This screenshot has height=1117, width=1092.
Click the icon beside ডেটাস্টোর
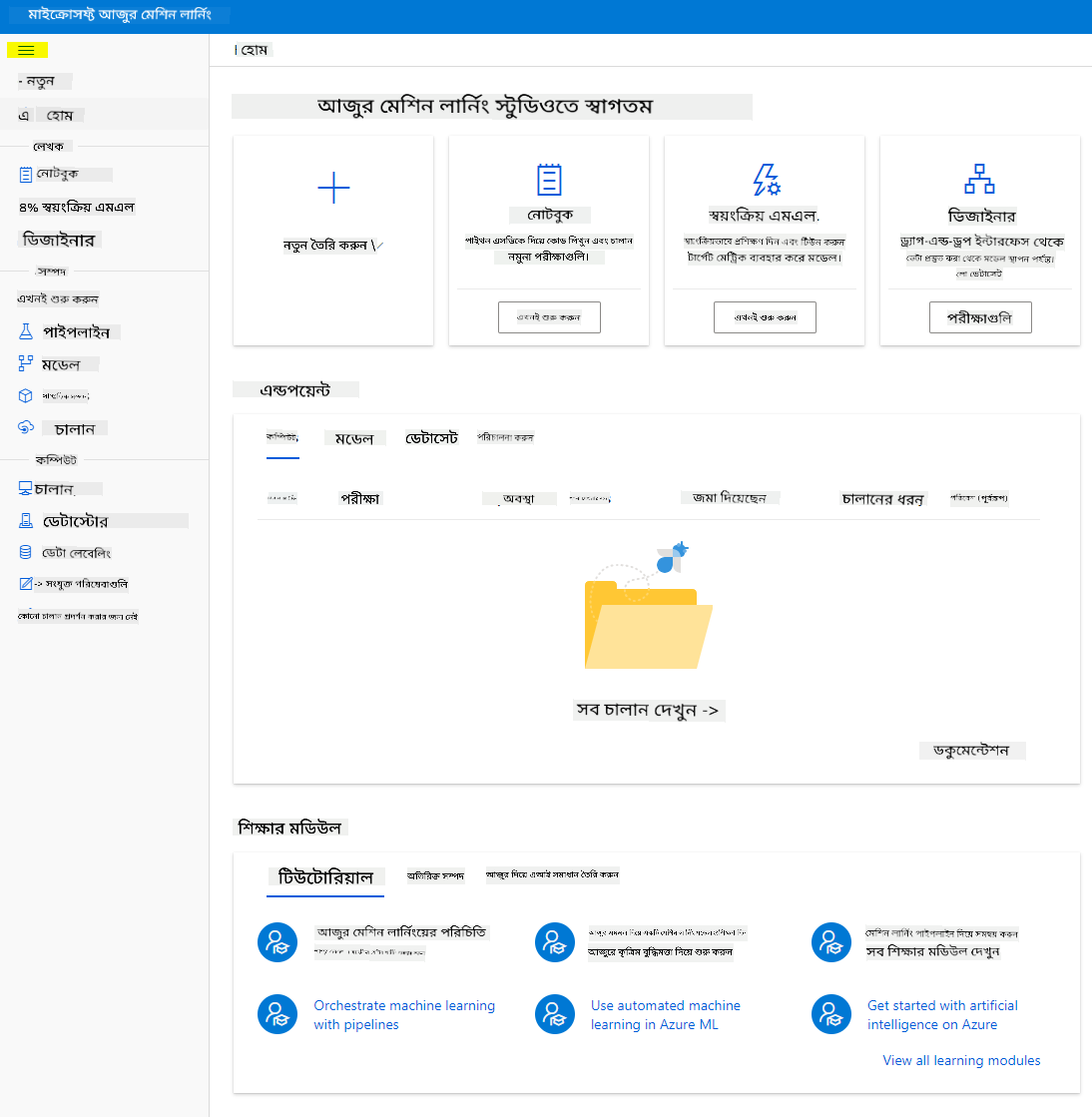point(26,521)
